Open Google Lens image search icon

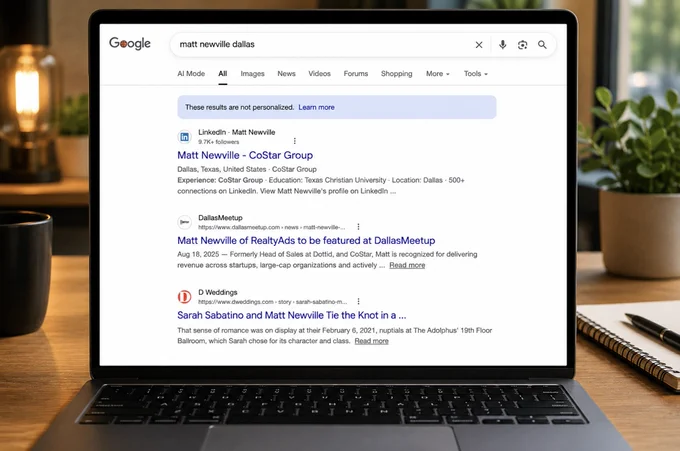(x=523, y=45)
